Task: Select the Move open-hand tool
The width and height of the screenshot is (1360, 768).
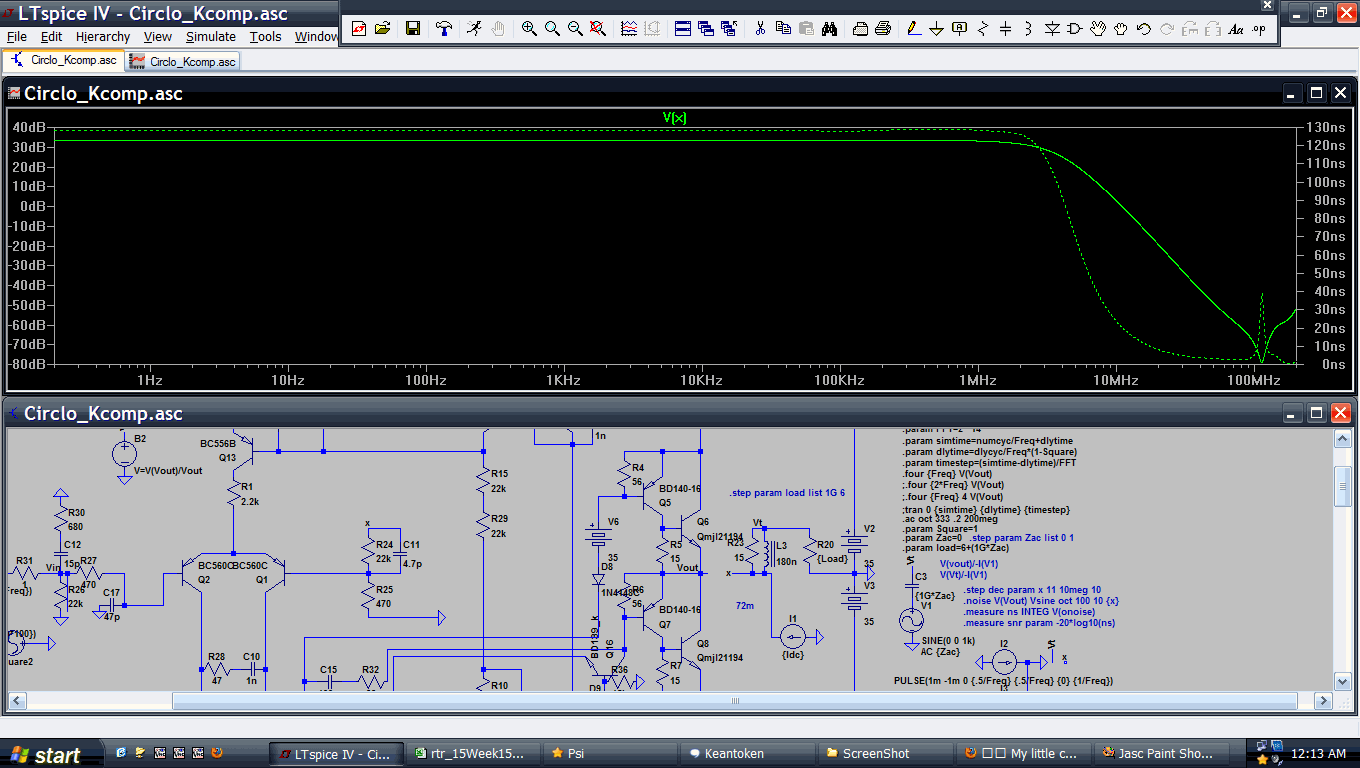Action: [1098, 29]
